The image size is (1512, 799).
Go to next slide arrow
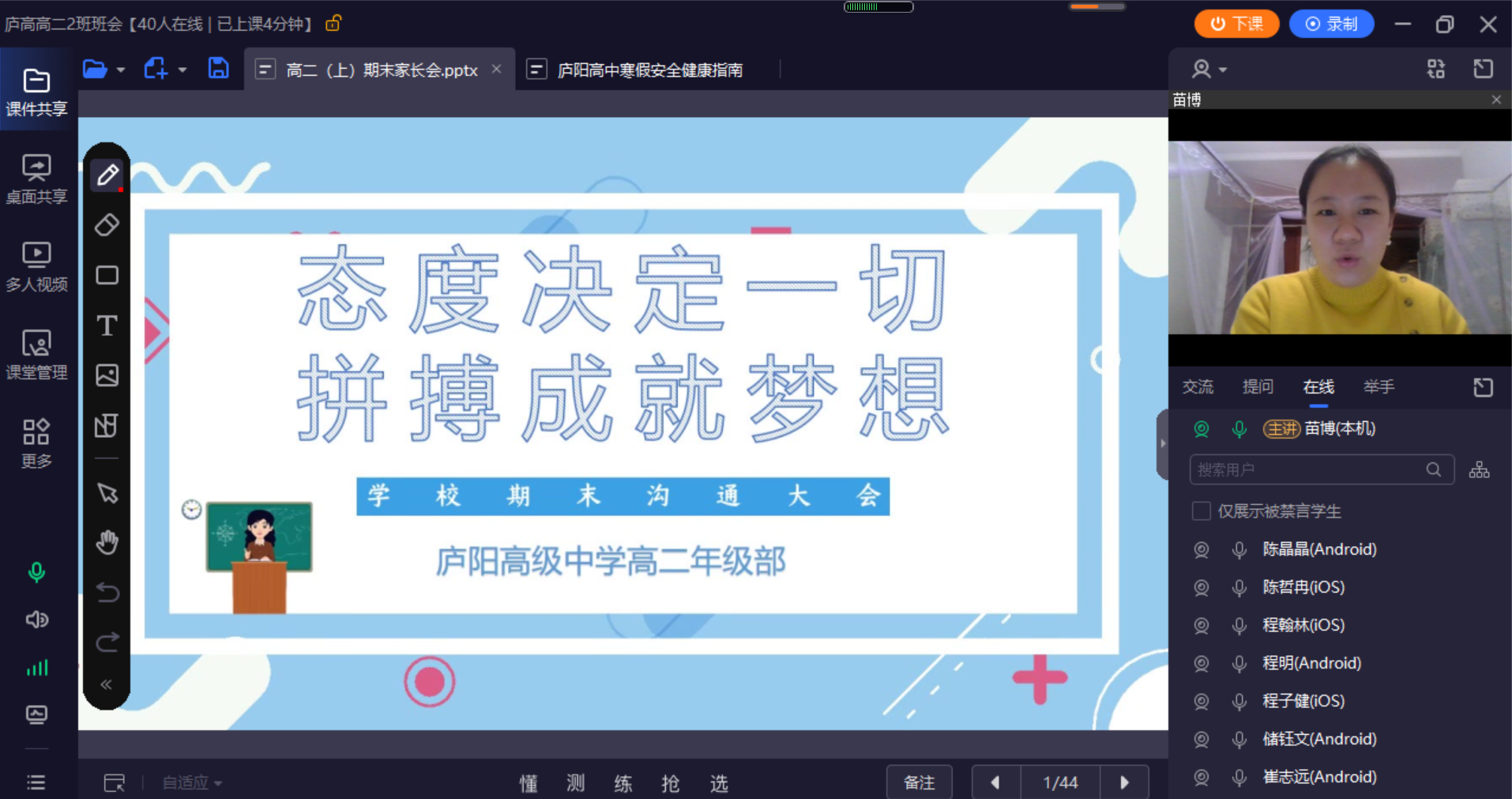pos(1124,782)
